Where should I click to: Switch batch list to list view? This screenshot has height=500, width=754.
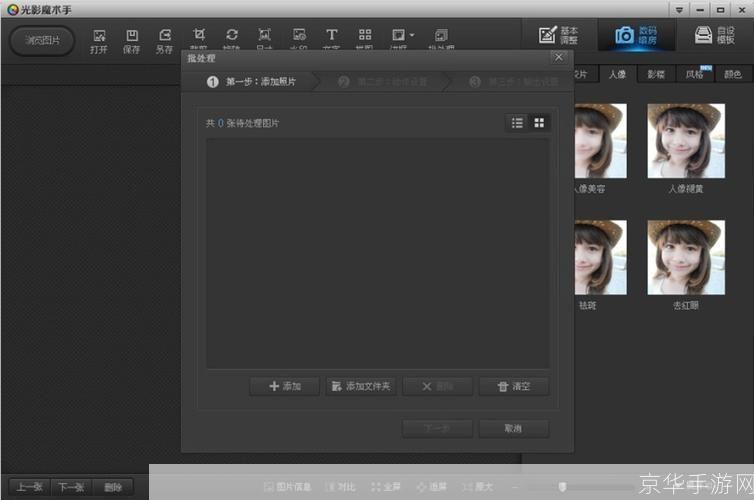pyautogui.click(x=517, y=123)
